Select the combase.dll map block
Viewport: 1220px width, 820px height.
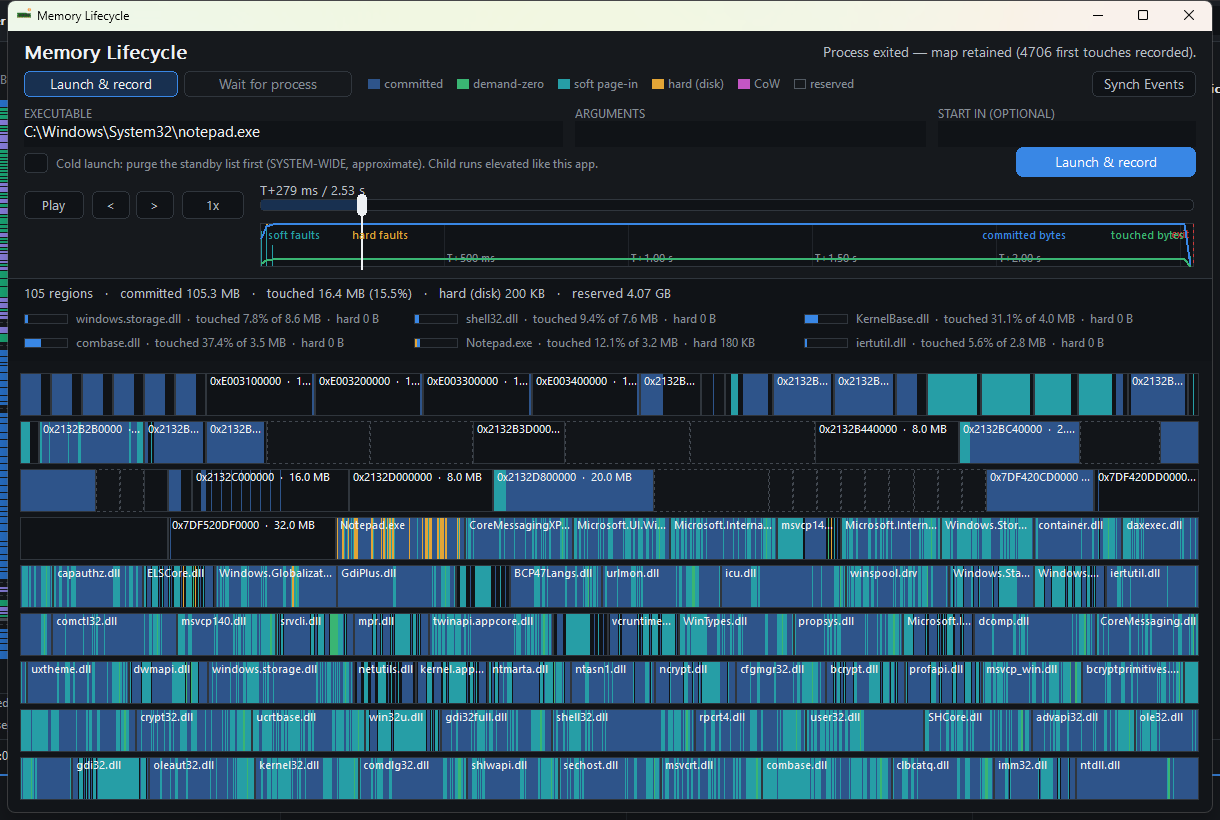tap(827, 778)
